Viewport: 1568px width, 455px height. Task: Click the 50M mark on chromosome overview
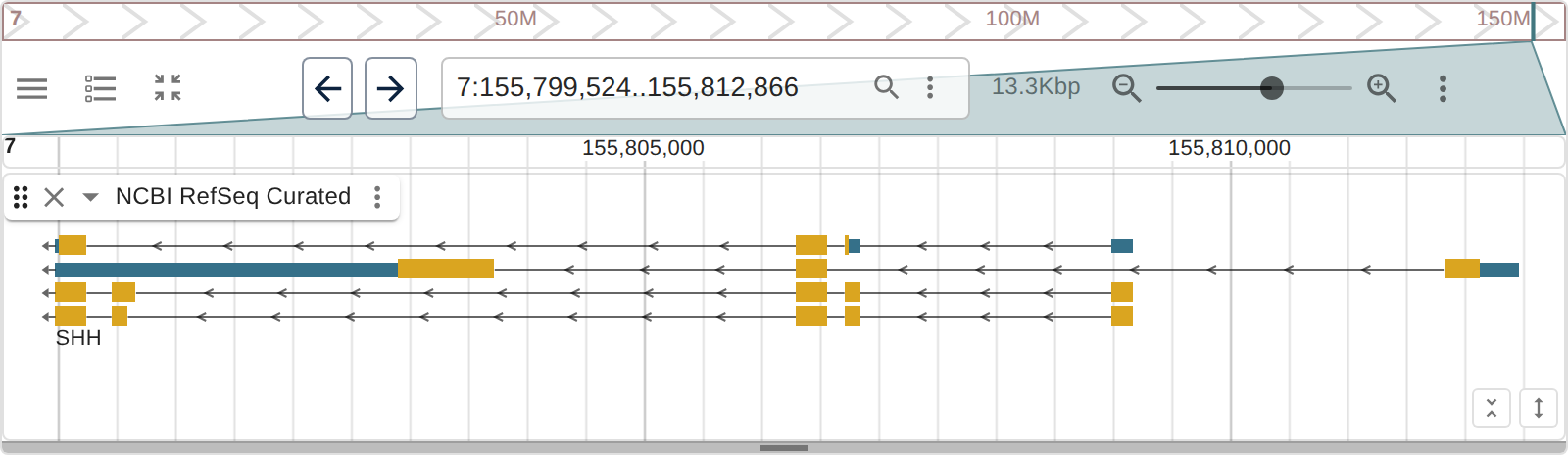pyautogui.click(x=515, y=19)
